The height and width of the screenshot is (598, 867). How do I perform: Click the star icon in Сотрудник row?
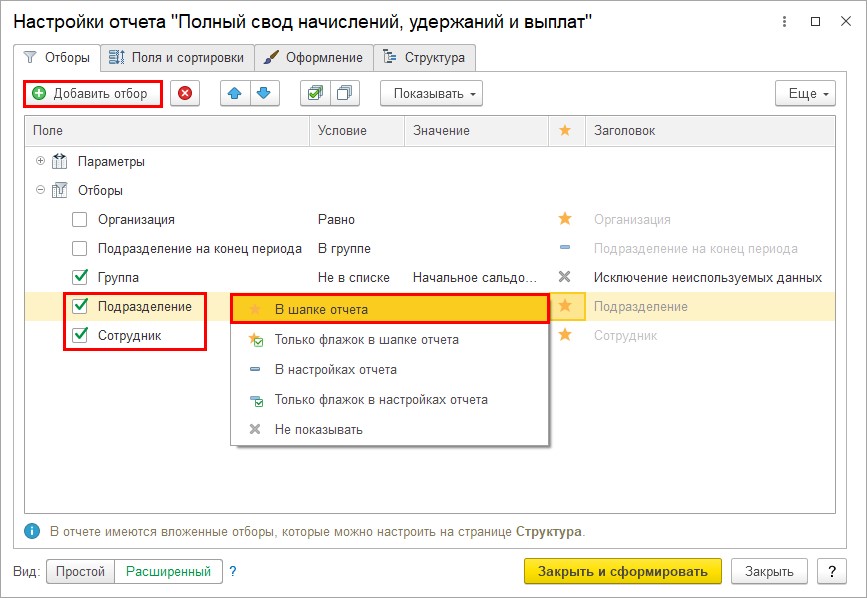point(565,334)
